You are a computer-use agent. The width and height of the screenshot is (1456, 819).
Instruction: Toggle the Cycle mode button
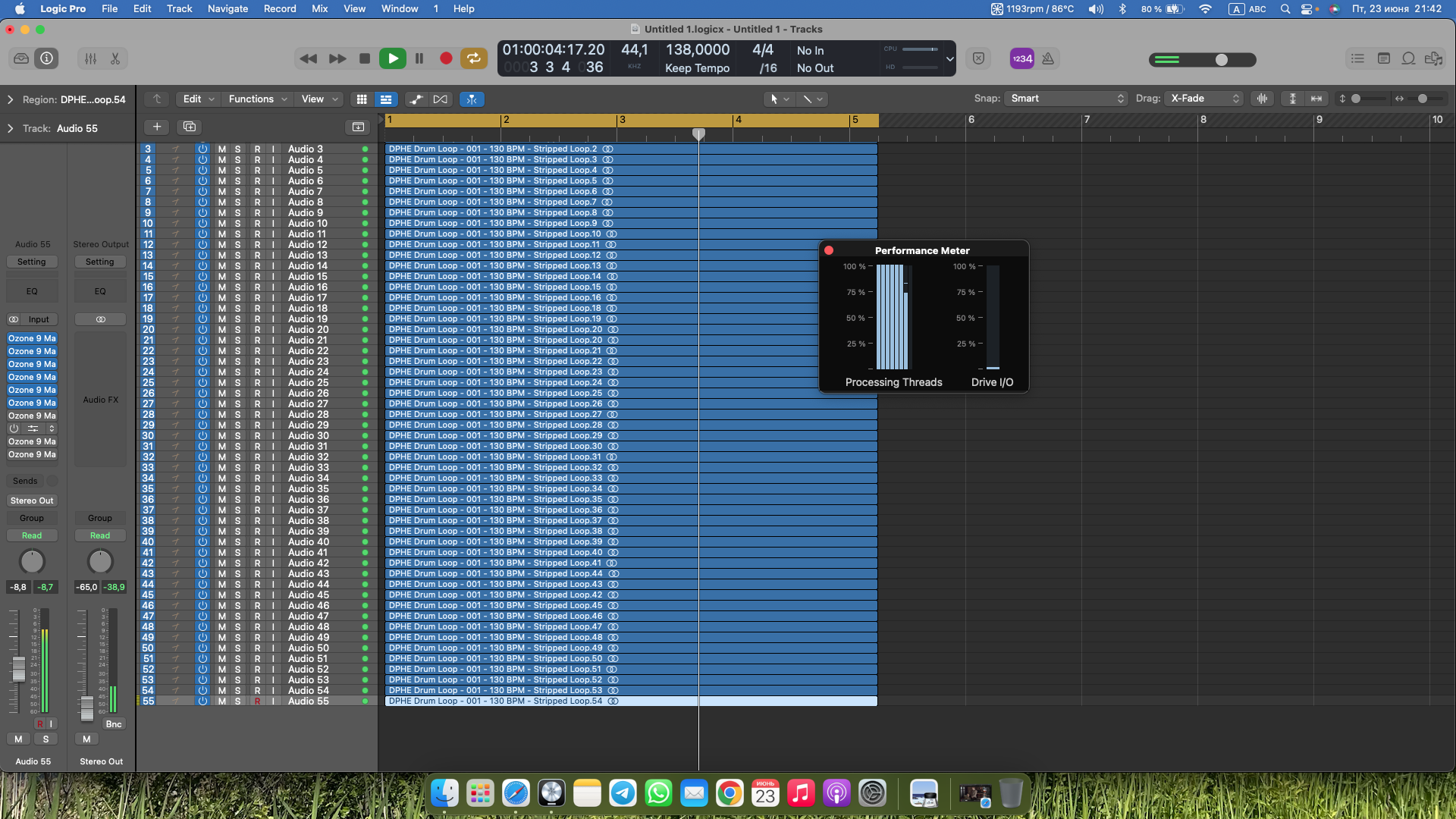point(473,58)
